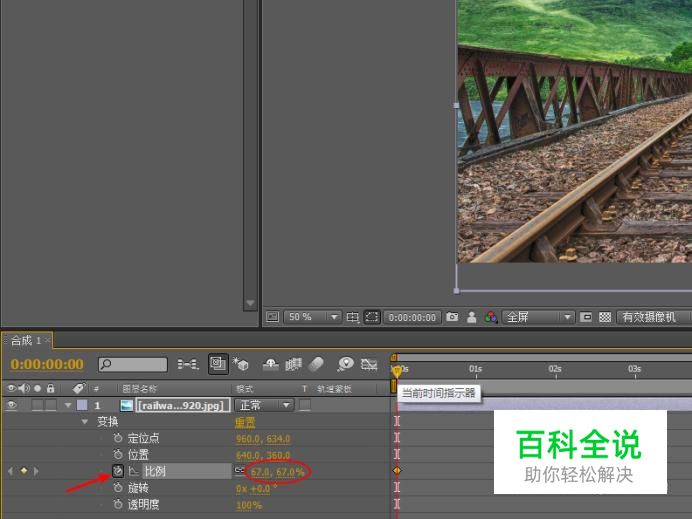This screenshot has height=519, width=692.
Task: Toggle preserve transparency box for layer 1
Action: (x=305, y=405)
